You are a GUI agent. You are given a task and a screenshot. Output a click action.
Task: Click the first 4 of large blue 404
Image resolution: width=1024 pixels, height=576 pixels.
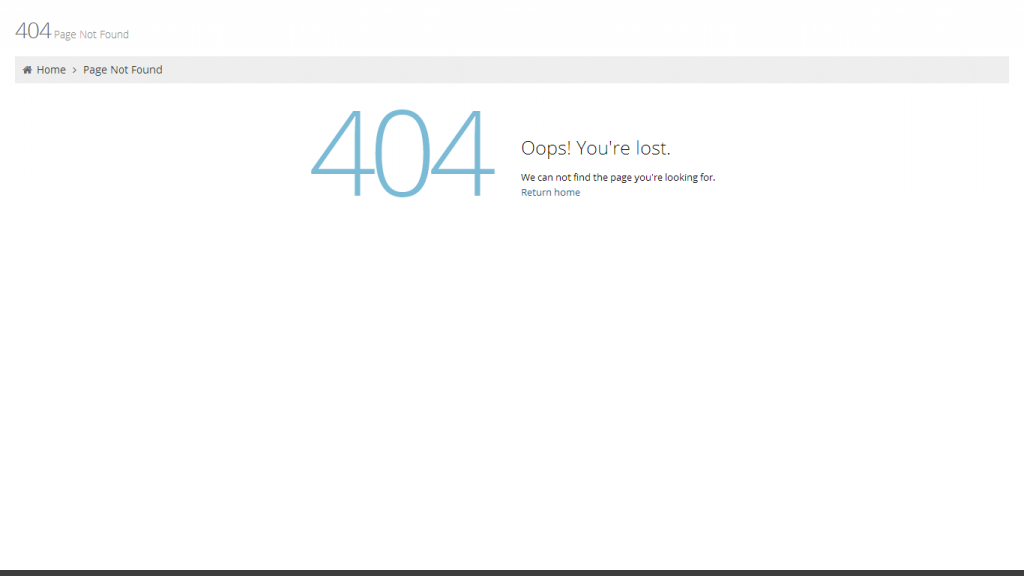pos(343,152)
